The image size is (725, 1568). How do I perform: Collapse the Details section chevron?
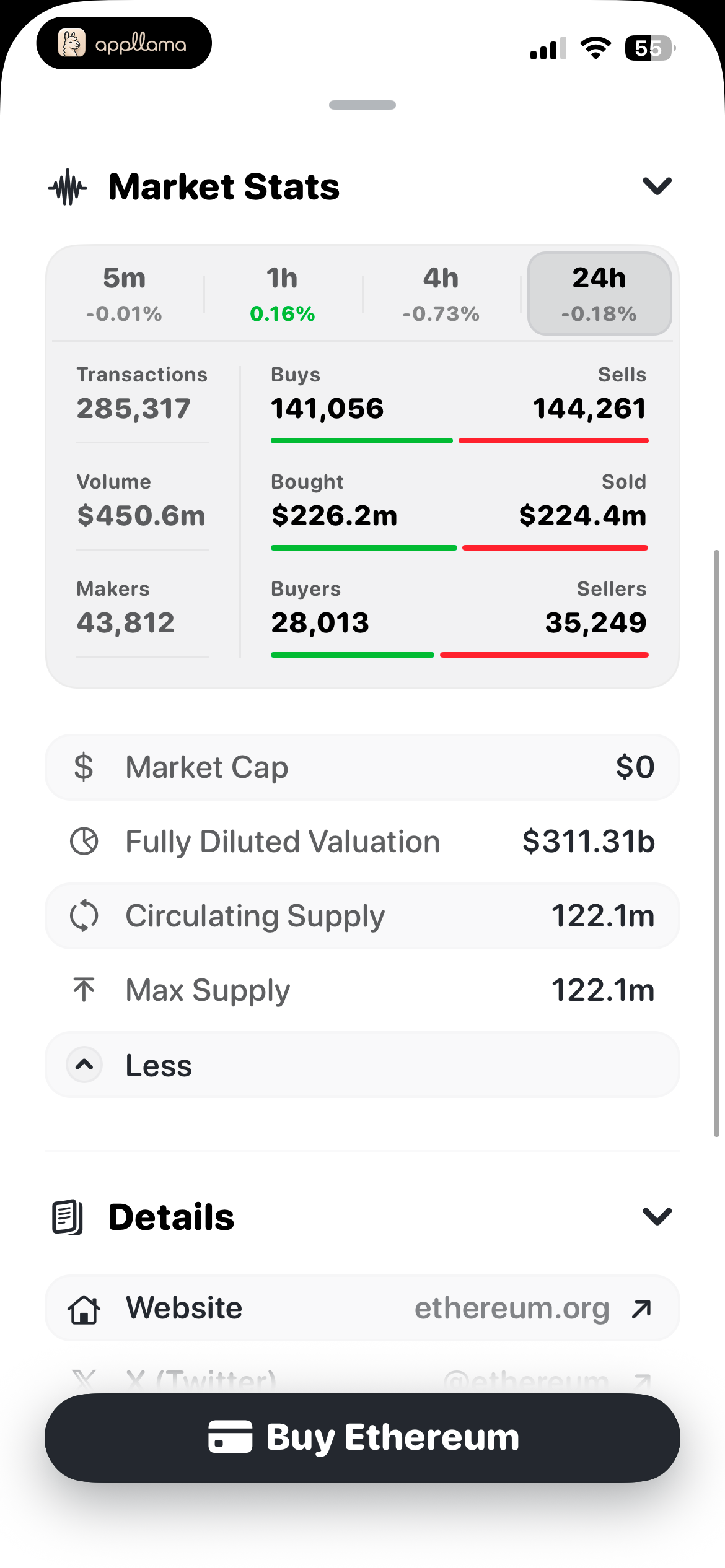[x=657, y=1217]
